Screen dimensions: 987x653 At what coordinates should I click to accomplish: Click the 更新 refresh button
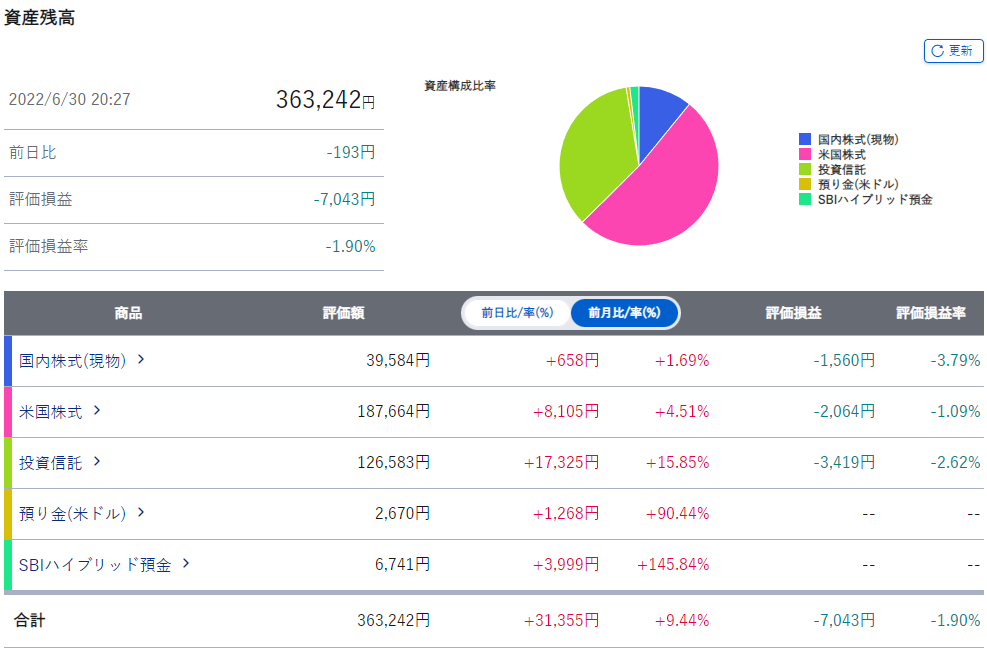pyautogui.click(x=953, y=51)
